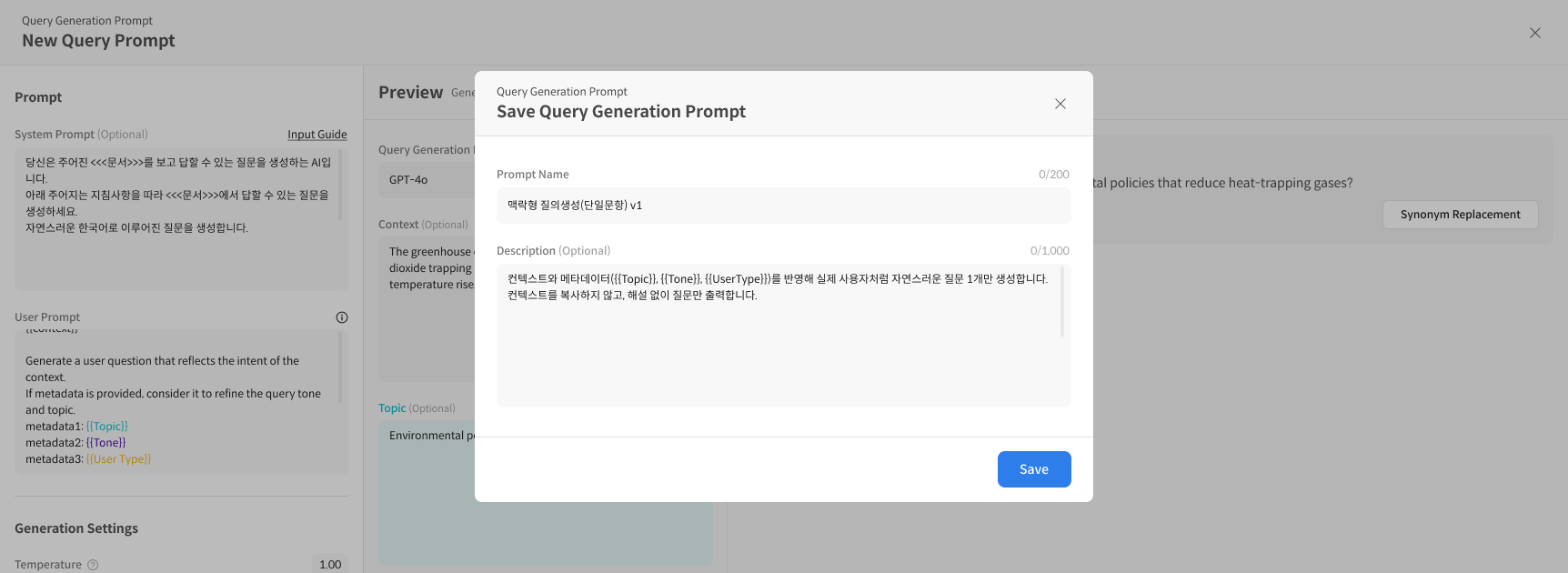1568x573 pixels.
Task: Open the Input Guide link
Action: pyautogui.click(x=317, y=135)
